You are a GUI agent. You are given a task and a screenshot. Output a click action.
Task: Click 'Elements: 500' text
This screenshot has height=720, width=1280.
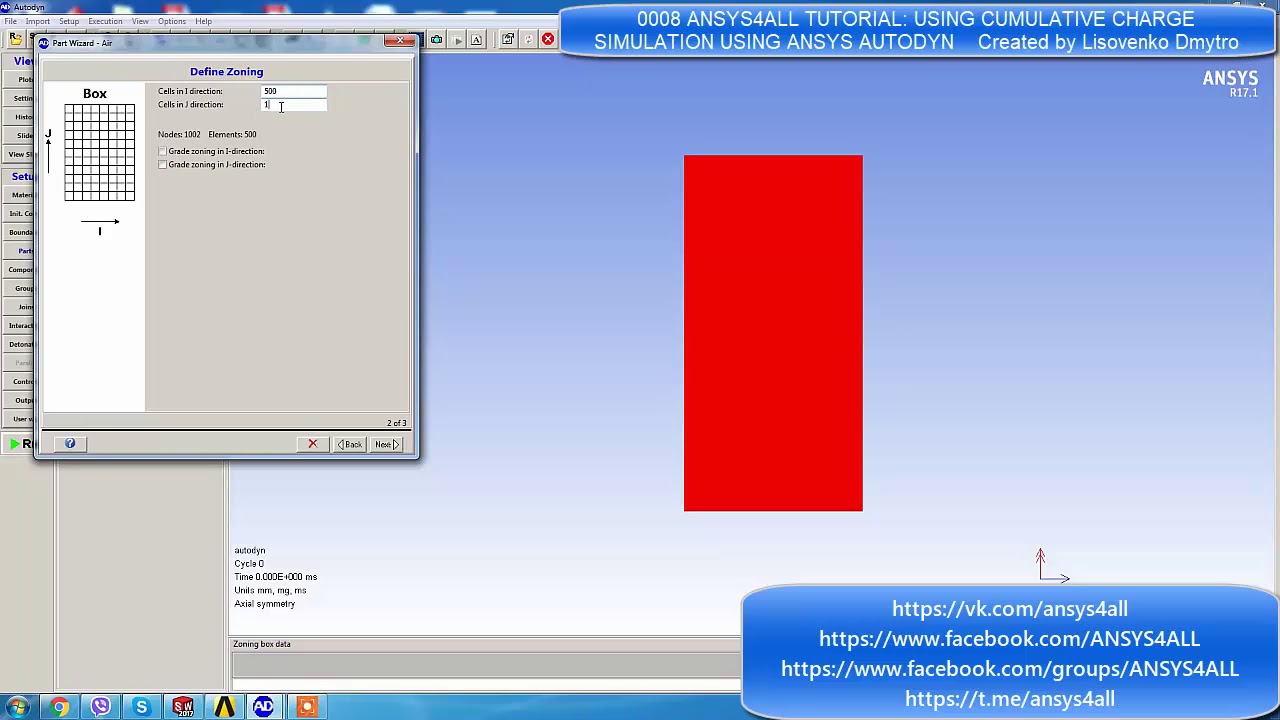tap(232, 134)
